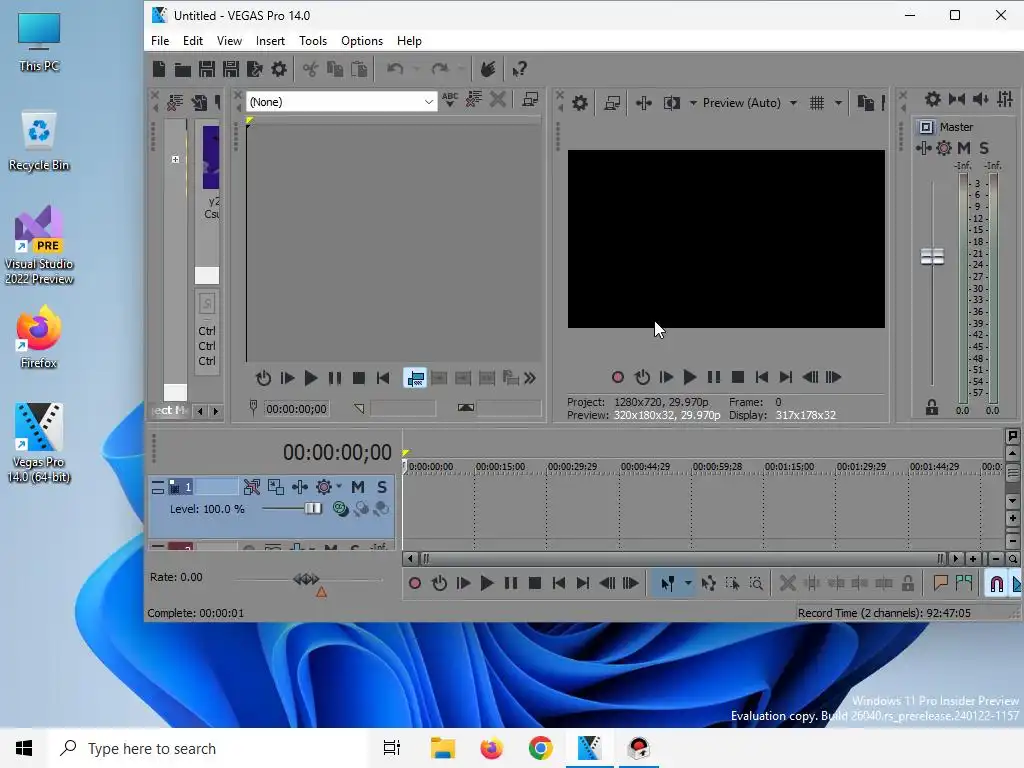Viewport: 1024px width, 768px height.
Task: Open the Edit menu
Action: [x=193, y=40]
